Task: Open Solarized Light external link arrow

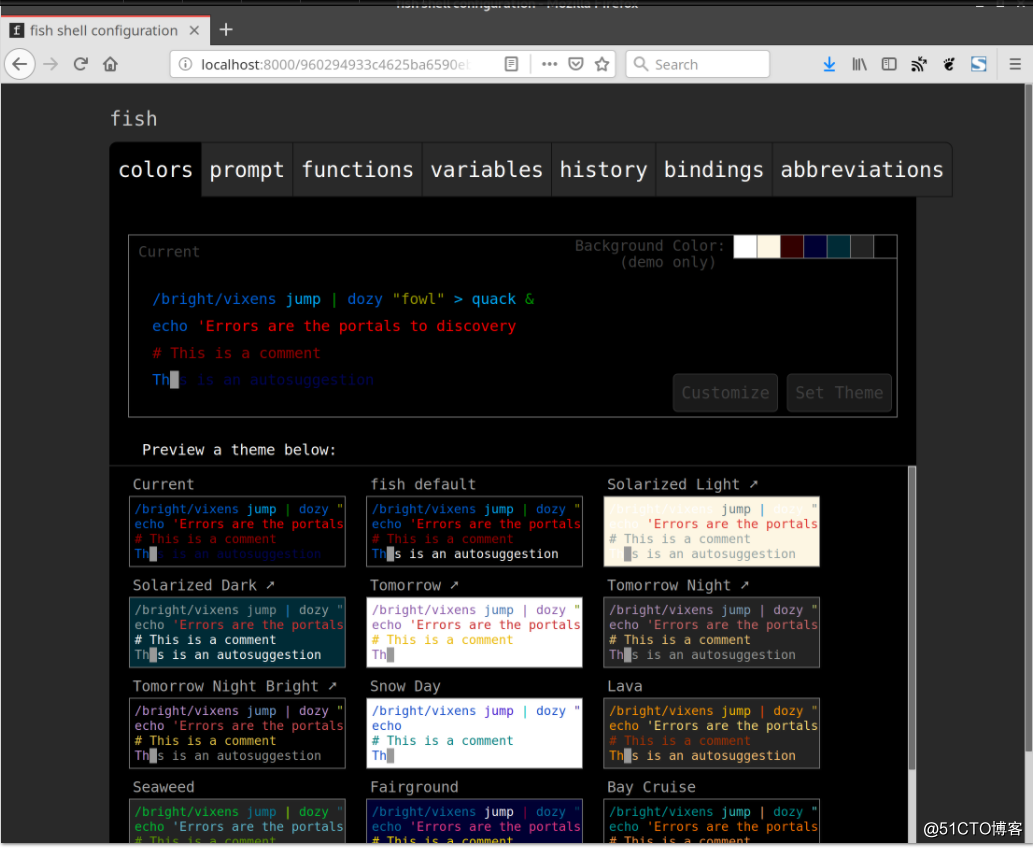Action: pyautogui.click(x=754, y=484)
